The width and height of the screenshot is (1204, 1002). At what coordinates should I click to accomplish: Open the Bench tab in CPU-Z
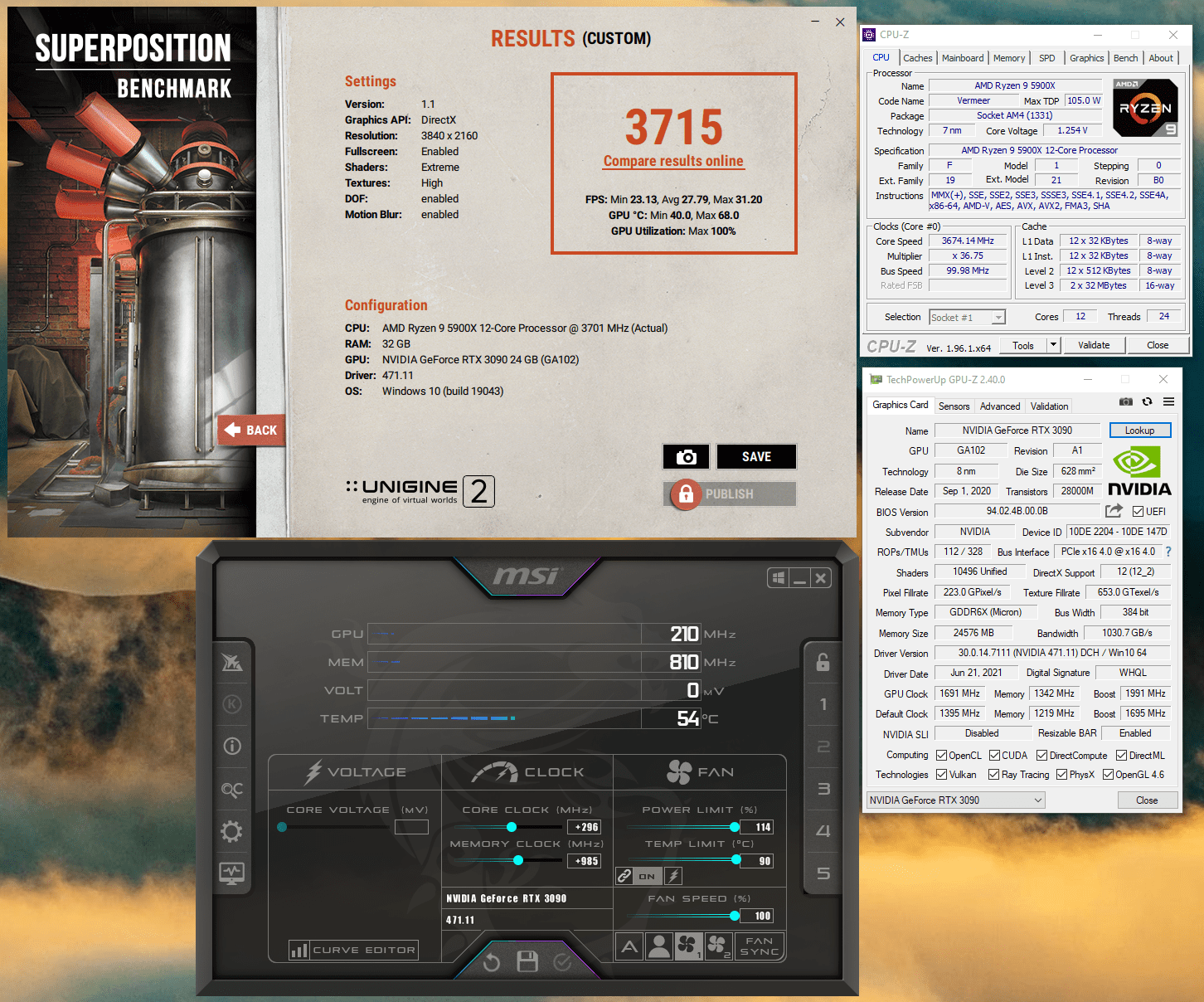1125,58
